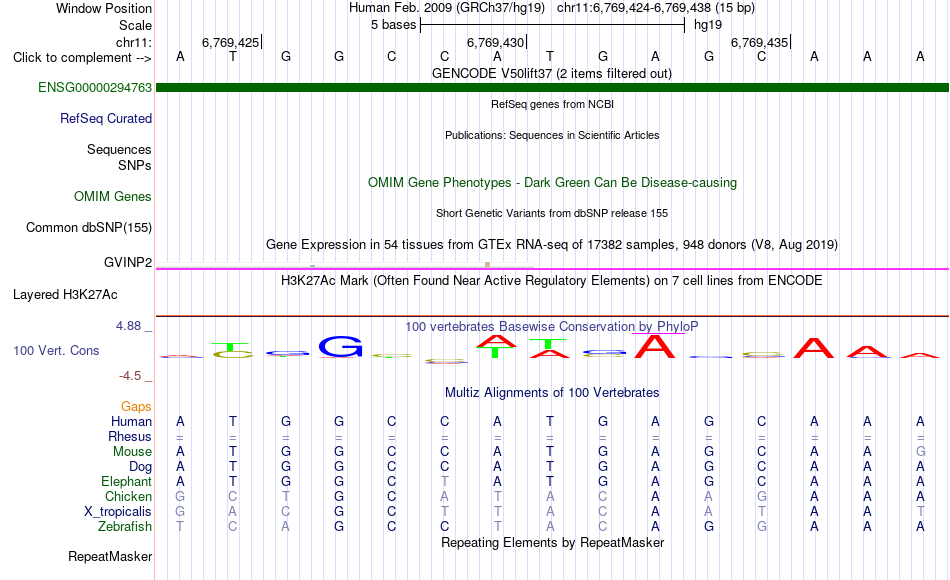Screen dimensions: 950x580
Task: Click the Window Position label
Action: pyautogui.click(x=104, y=8)
